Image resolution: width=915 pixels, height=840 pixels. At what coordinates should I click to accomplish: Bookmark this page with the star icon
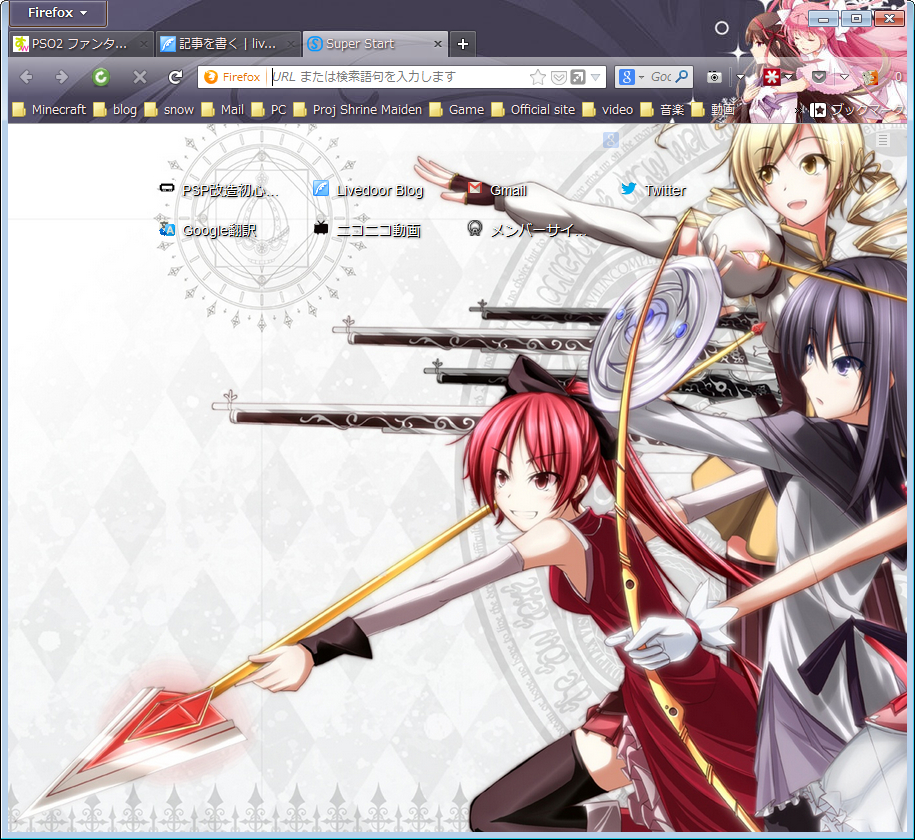537,77
